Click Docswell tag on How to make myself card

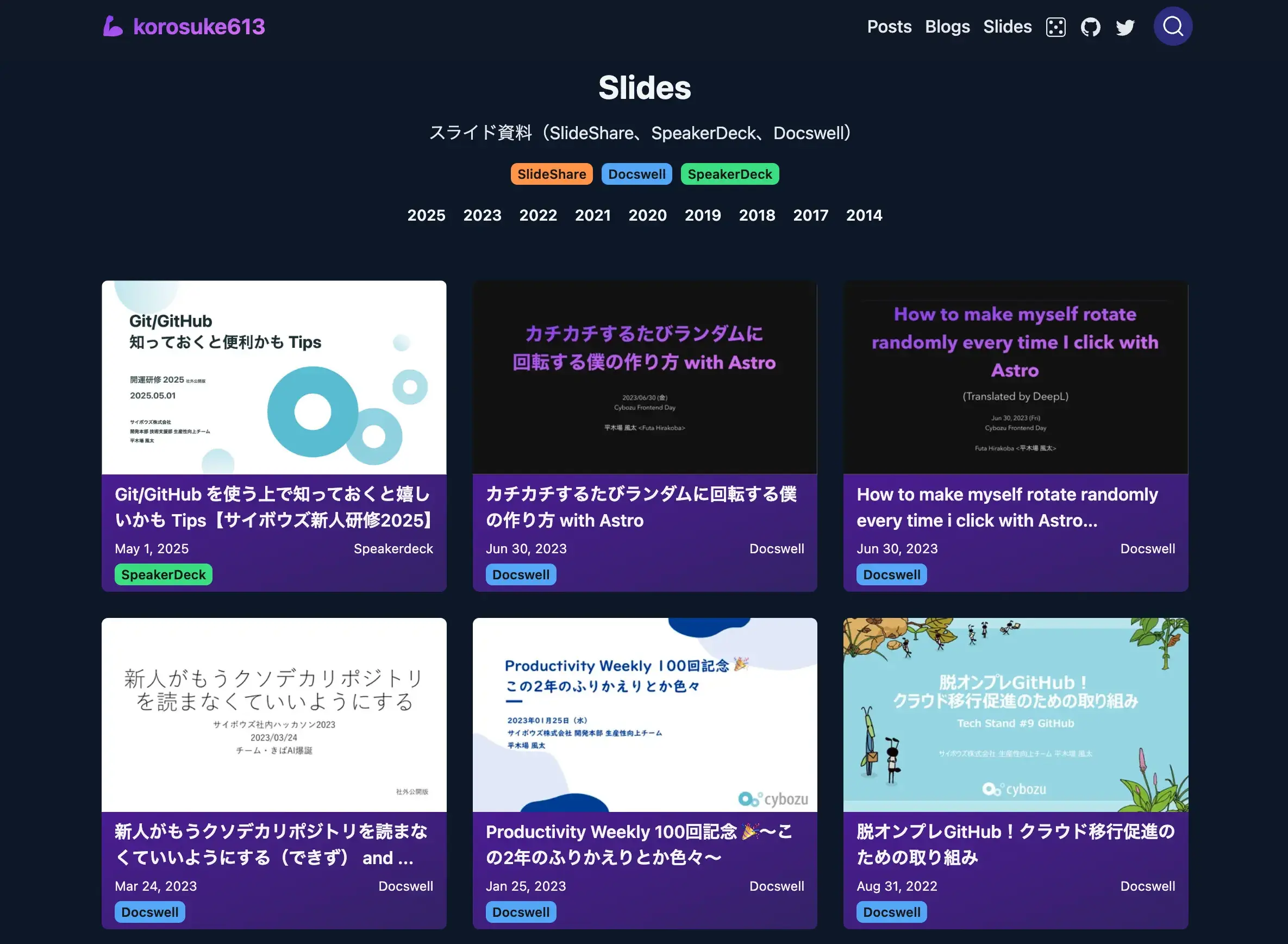(x=891, y=574)
